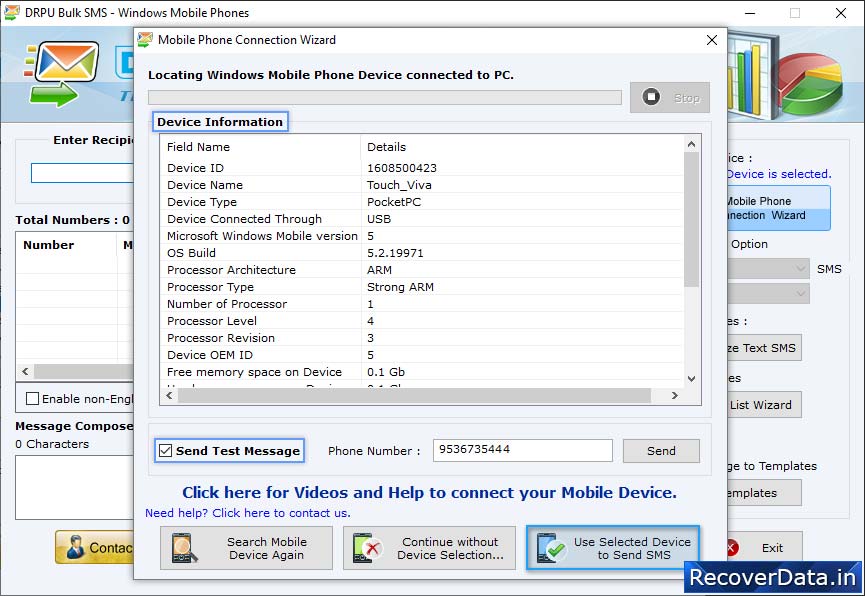Click Enter Recipient number field in main window
865x596 pixels.
point(82,173)
